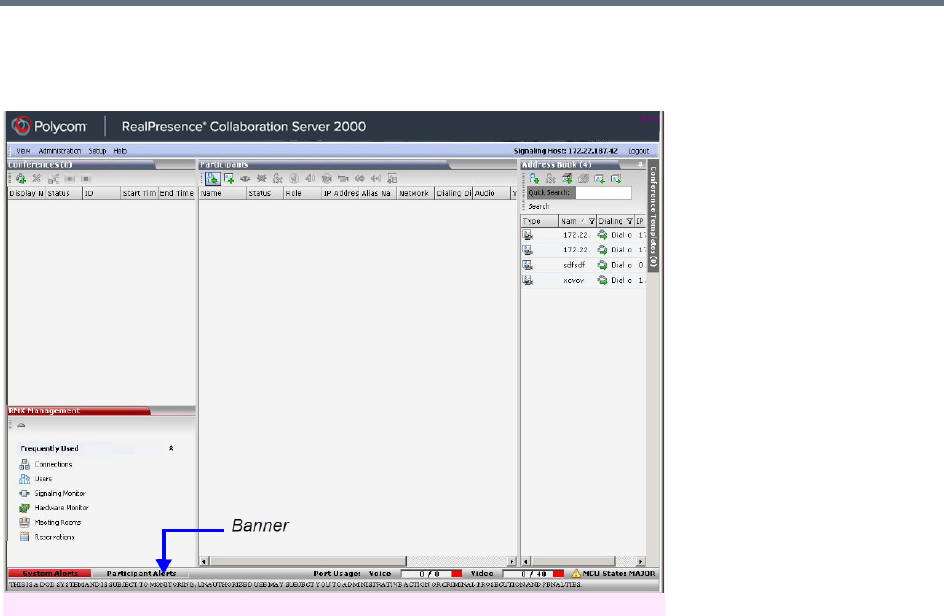Click the Add Participant From Address Book icon

click(x=229, y=178)
